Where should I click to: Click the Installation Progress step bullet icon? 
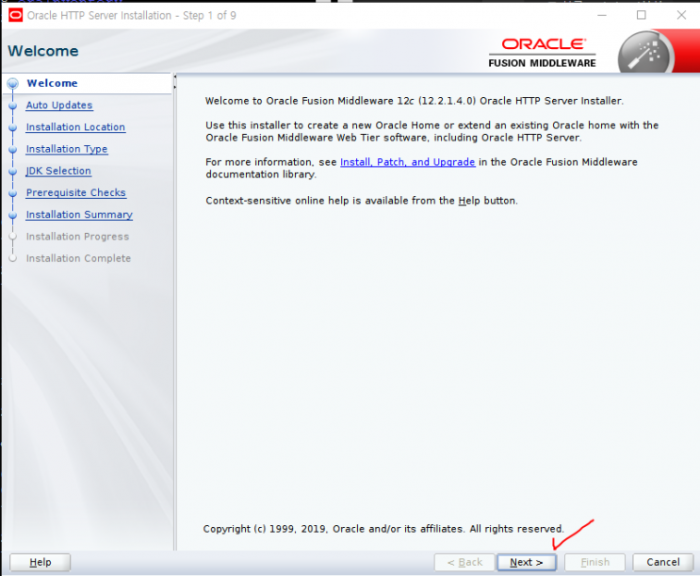tap(13, 237)
